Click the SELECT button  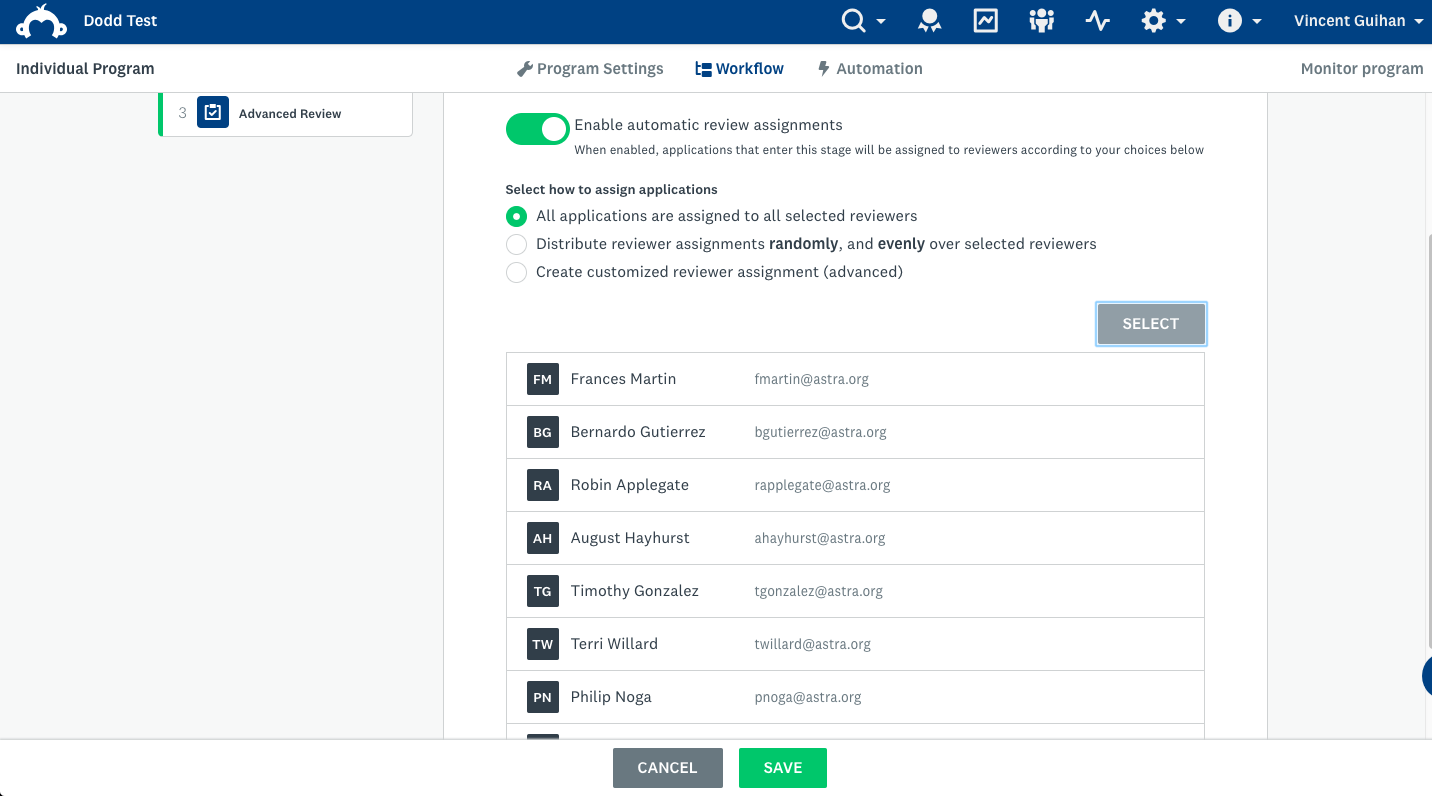(1151, 324)
